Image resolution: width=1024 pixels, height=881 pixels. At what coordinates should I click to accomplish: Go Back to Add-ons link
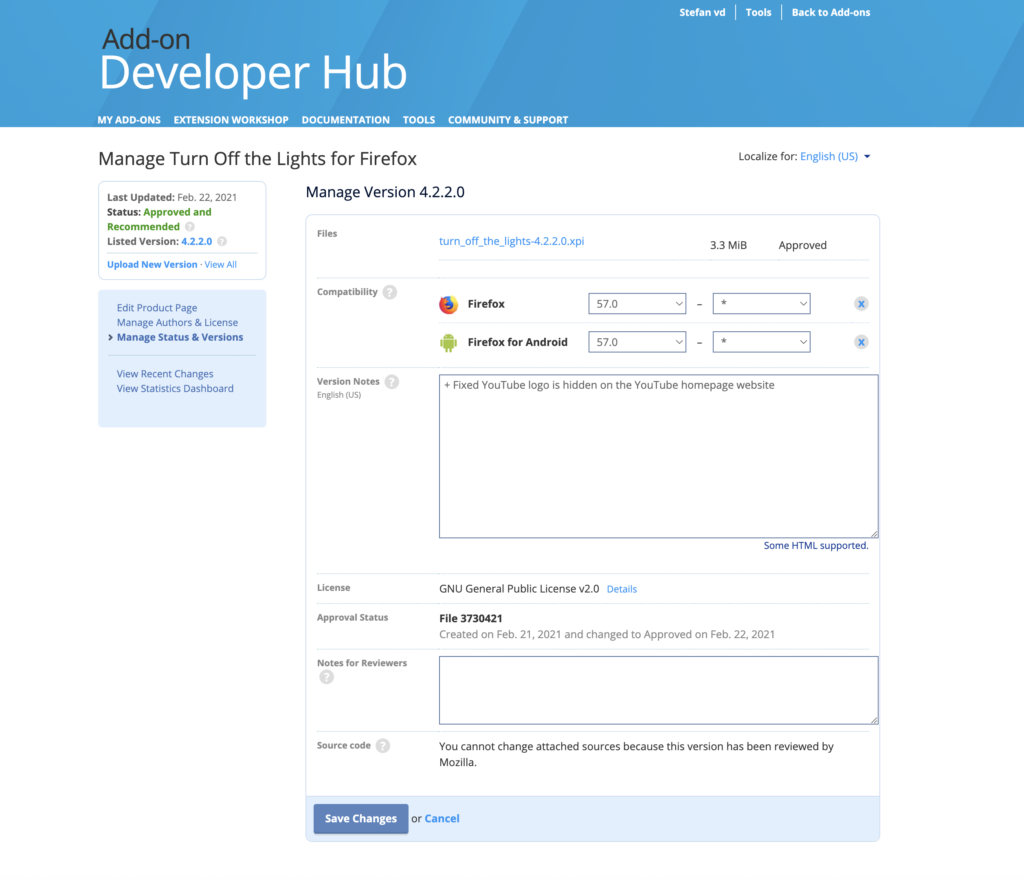pyautogui.click(x=831, y=12)
